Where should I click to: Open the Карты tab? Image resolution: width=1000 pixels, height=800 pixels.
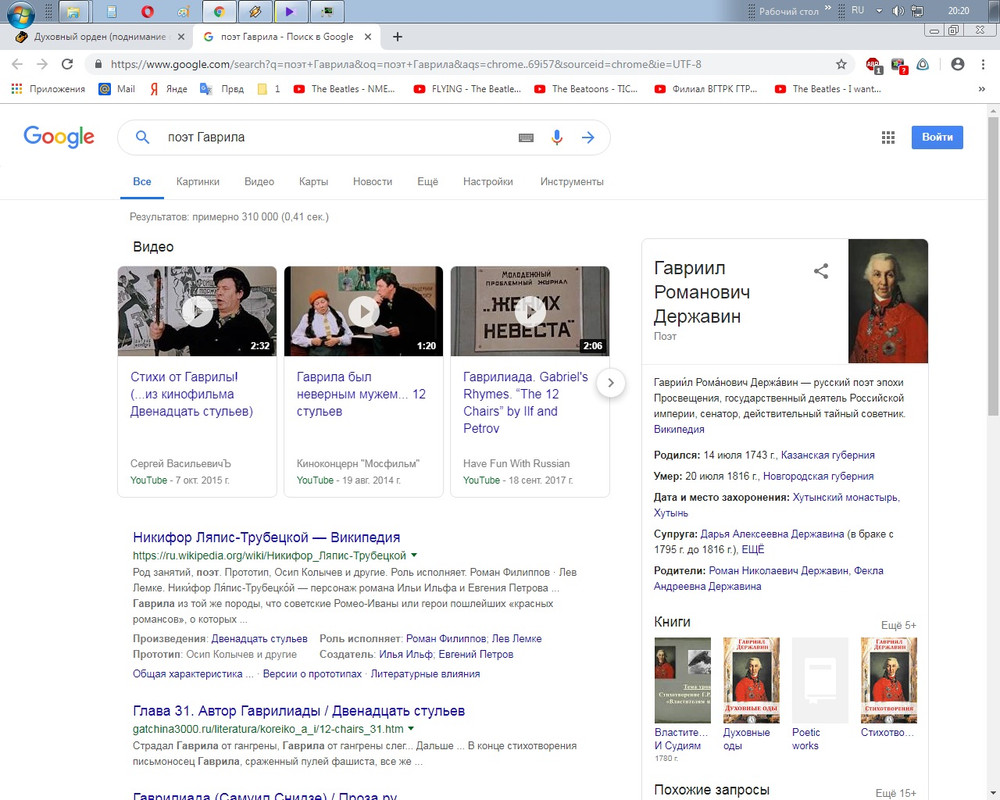(x=313, y=182)
